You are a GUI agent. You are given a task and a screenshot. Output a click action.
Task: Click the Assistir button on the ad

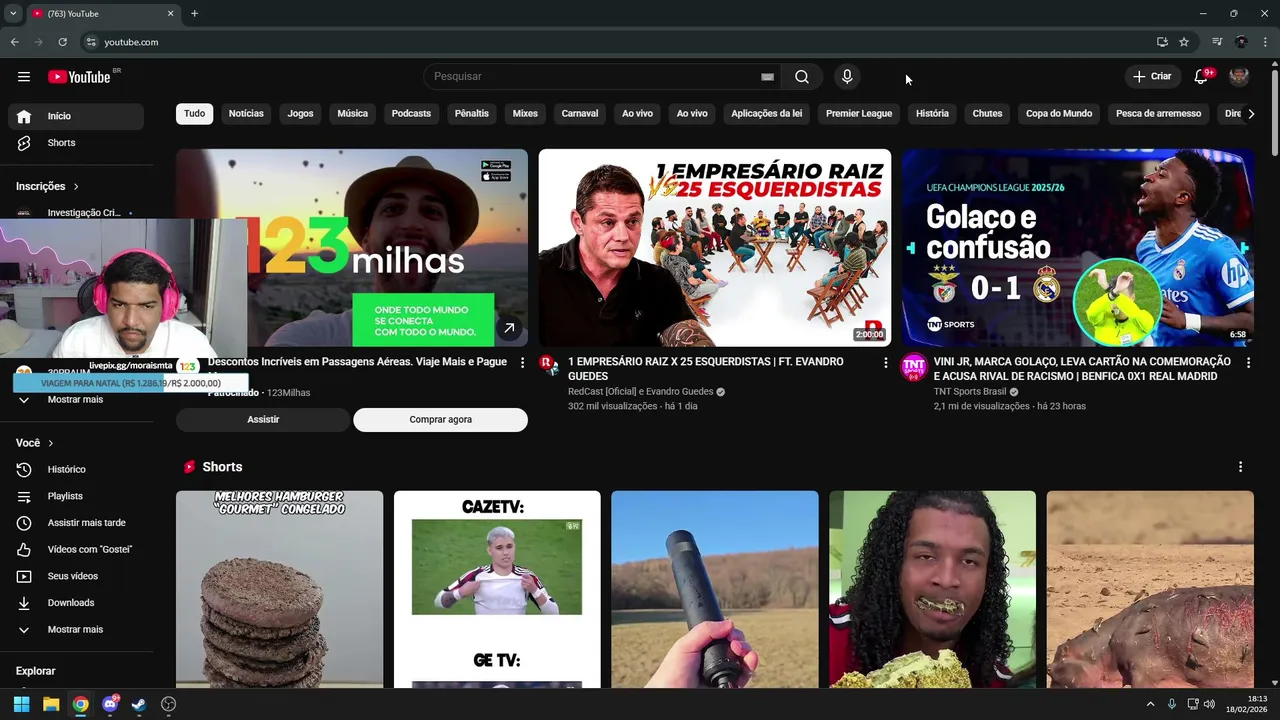tap(263, 420)
